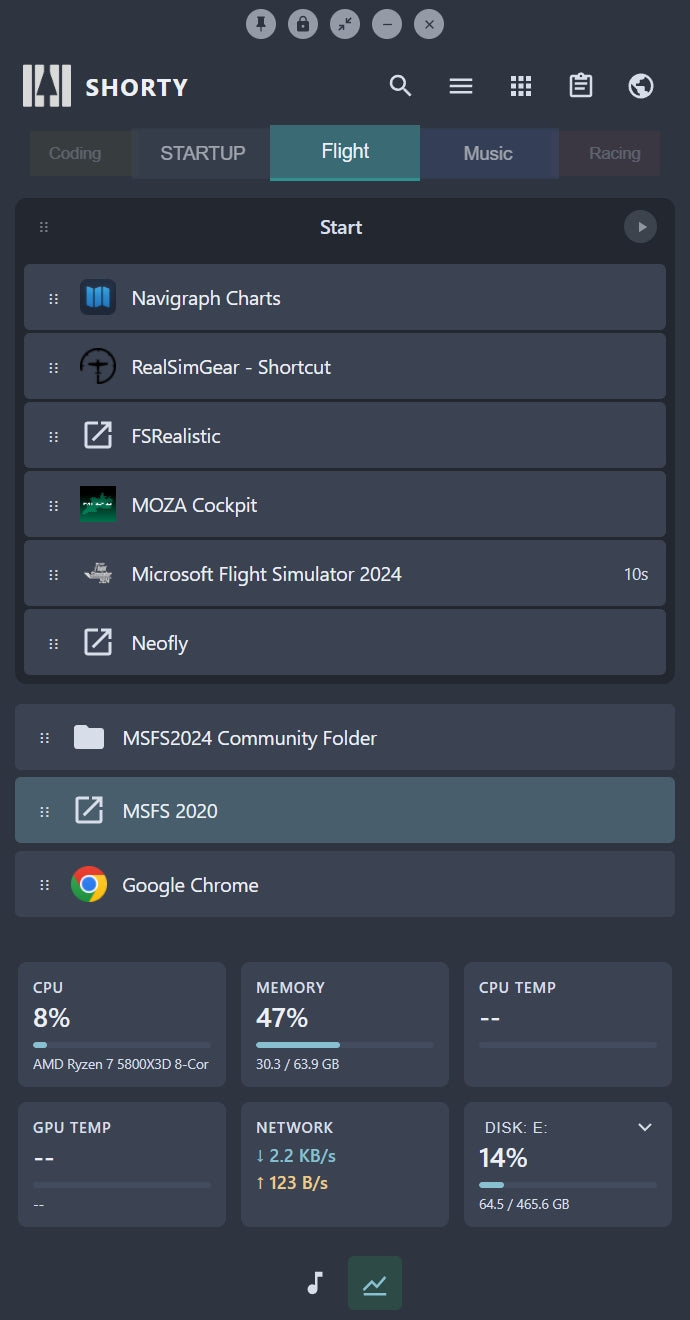Toggle the lock button at top
The height and width of the screenshot is (1320, 690).
303,24
